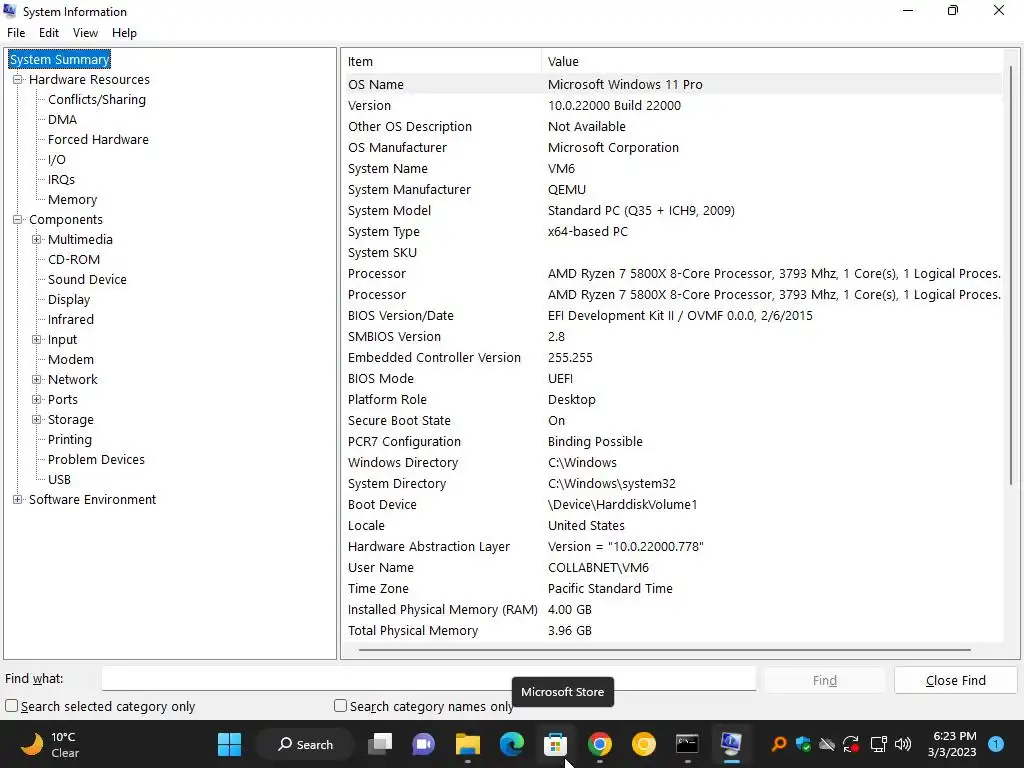Open the View menu
The width and height of the screenshot is (1024, 768).
86,33
